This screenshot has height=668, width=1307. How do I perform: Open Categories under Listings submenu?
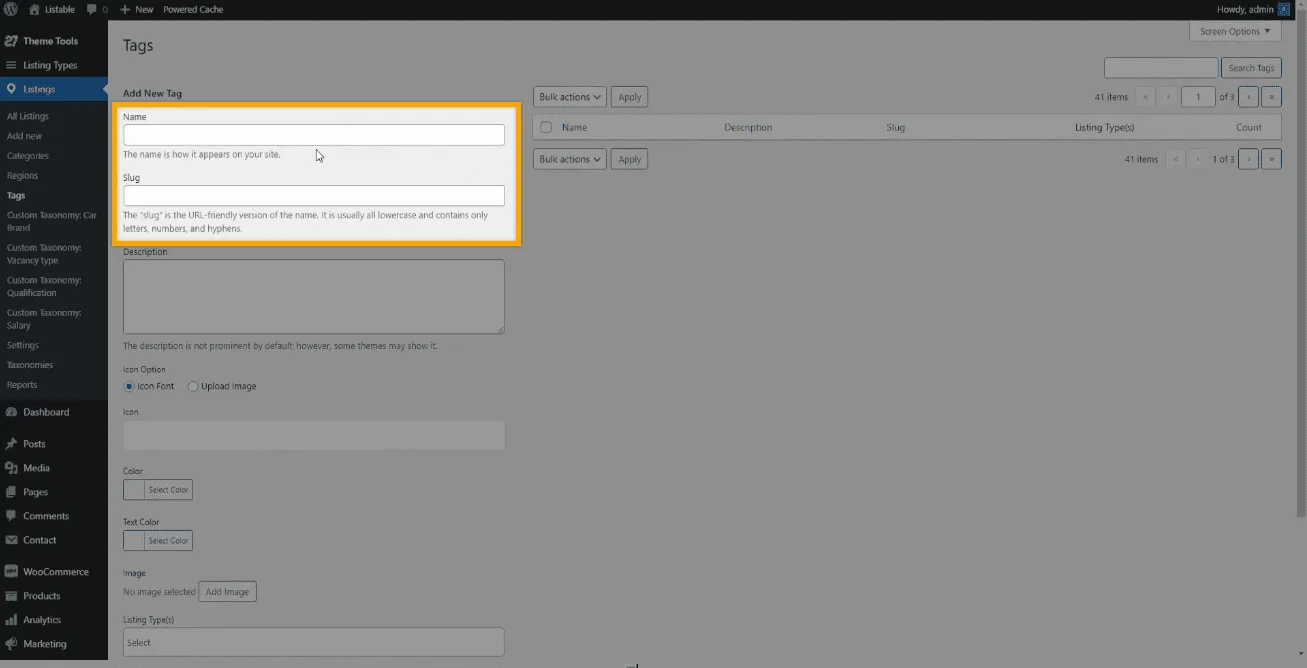tap(28, 156)
